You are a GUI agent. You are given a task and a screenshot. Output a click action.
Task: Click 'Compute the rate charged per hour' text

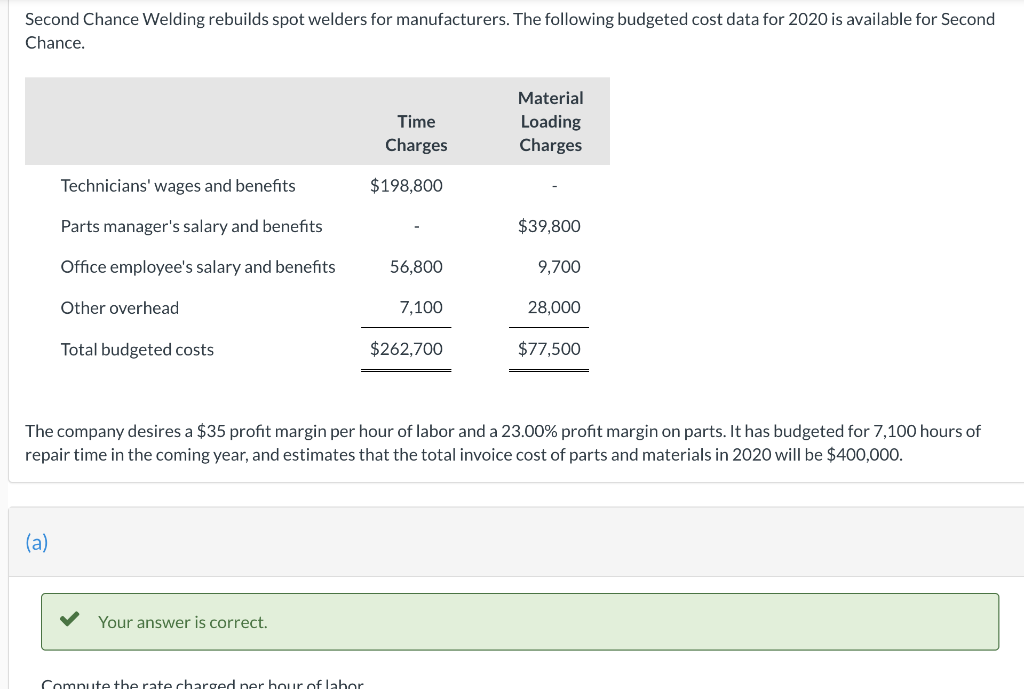coord(202,684)
